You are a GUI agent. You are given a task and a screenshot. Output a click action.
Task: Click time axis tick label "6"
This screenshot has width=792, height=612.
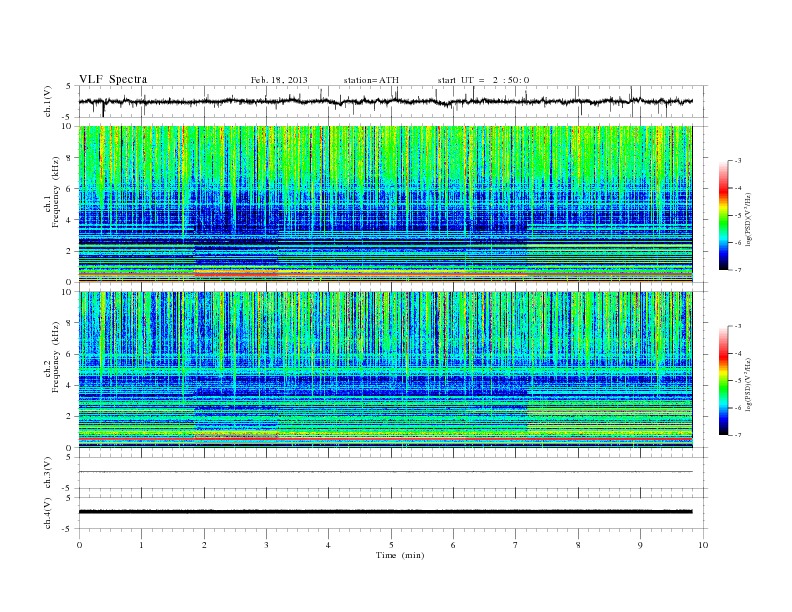click(x=453, y=545)
